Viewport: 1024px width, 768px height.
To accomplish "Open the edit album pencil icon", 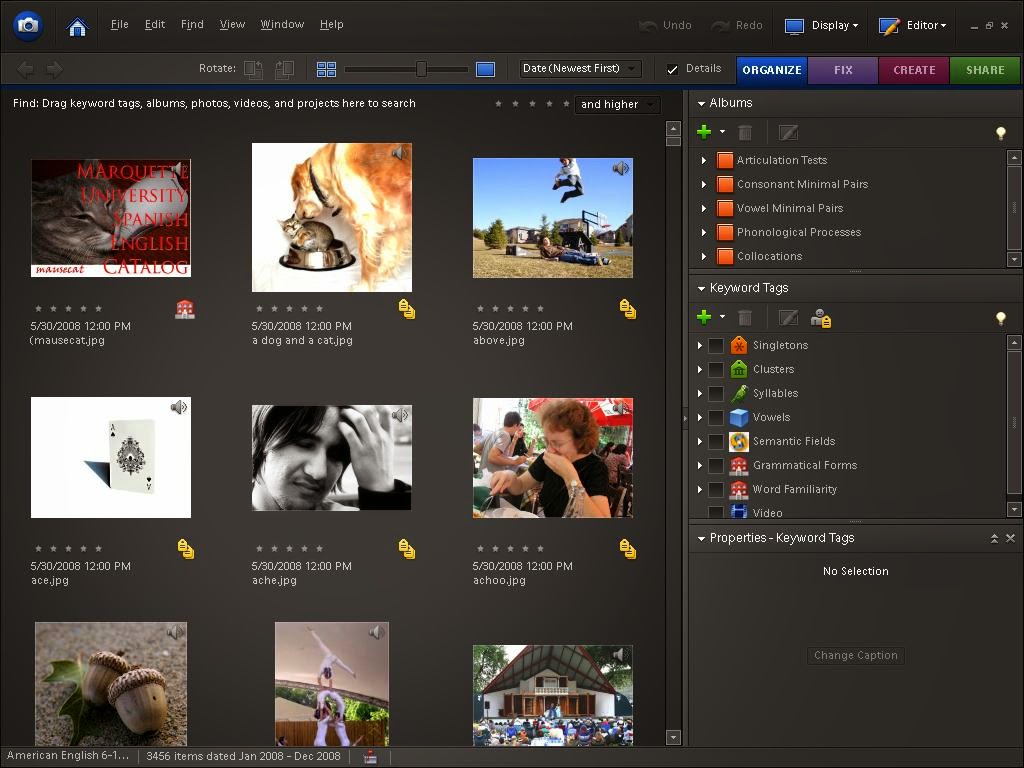I will point(788,131).
